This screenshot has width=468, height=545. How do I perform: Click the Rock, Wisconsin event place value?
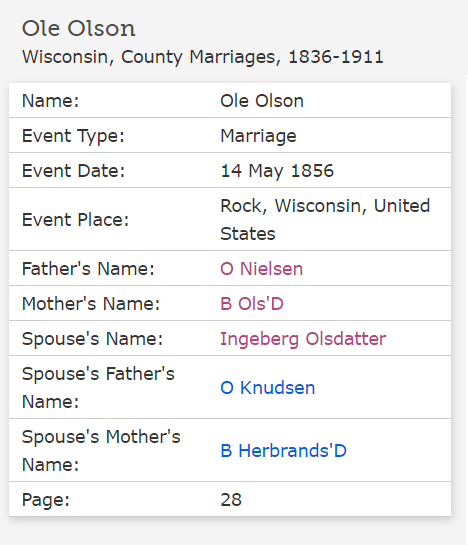pyautogui.click(x=325, y=219)
